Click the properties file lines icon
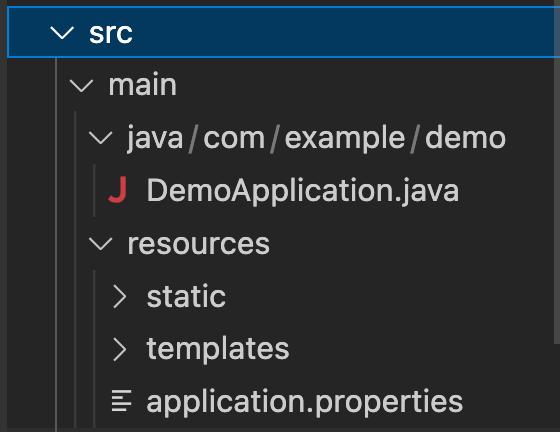This screenshot has height=432, width=560. pyautogui.click(x=121, y=401)
